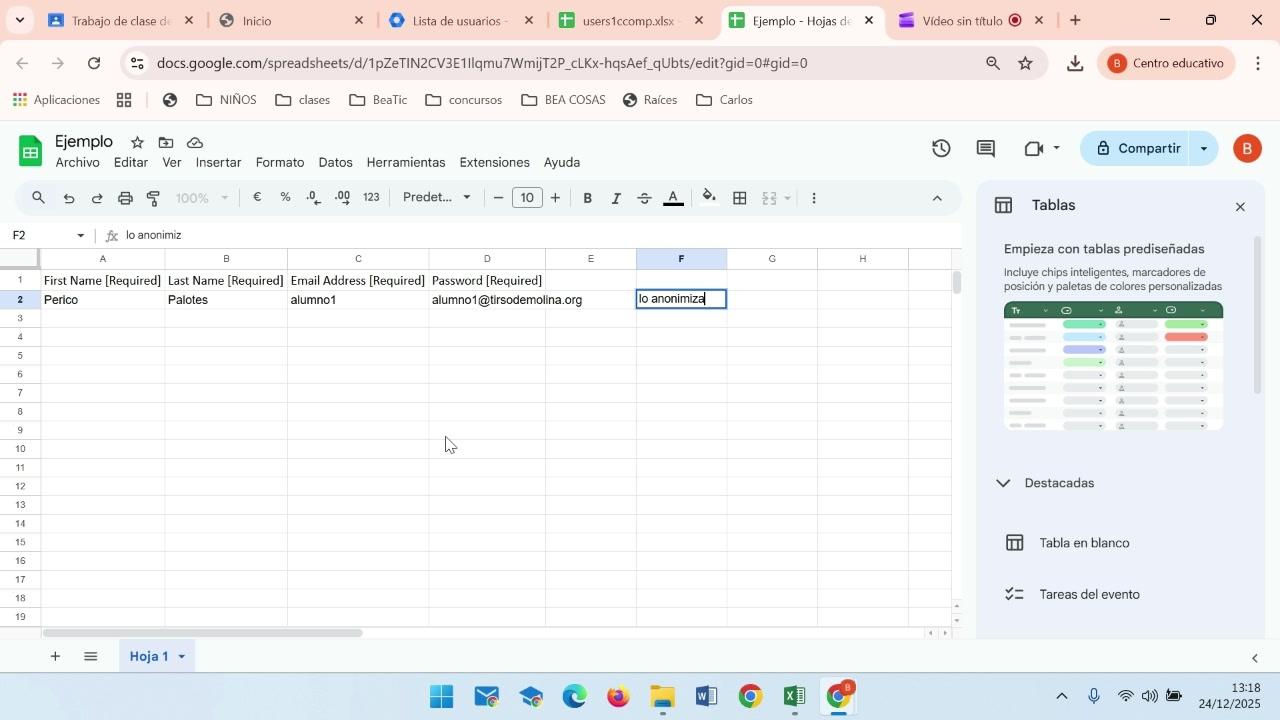Open the Extensiones menu
This screenshot has height=720, width=1280.
pyautogui.click(x=494, y=162)
